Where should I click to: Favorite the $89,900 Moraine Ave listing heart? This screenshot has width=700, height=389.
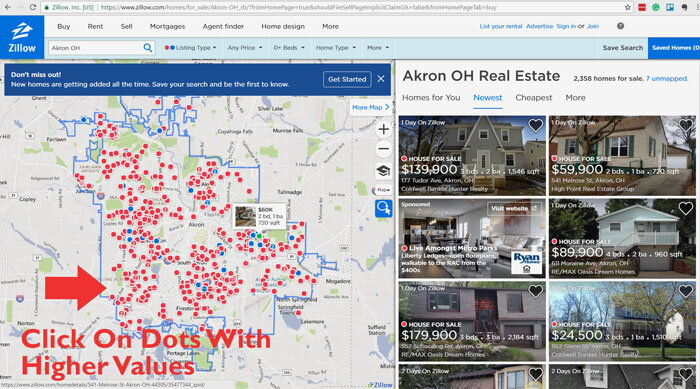tap(685, 208)
